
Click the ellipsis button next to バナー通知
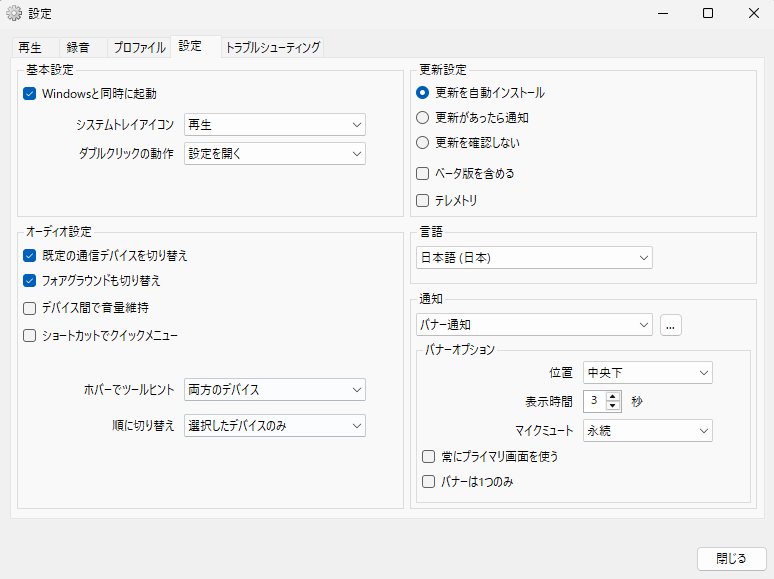click(x=670, y=325)
